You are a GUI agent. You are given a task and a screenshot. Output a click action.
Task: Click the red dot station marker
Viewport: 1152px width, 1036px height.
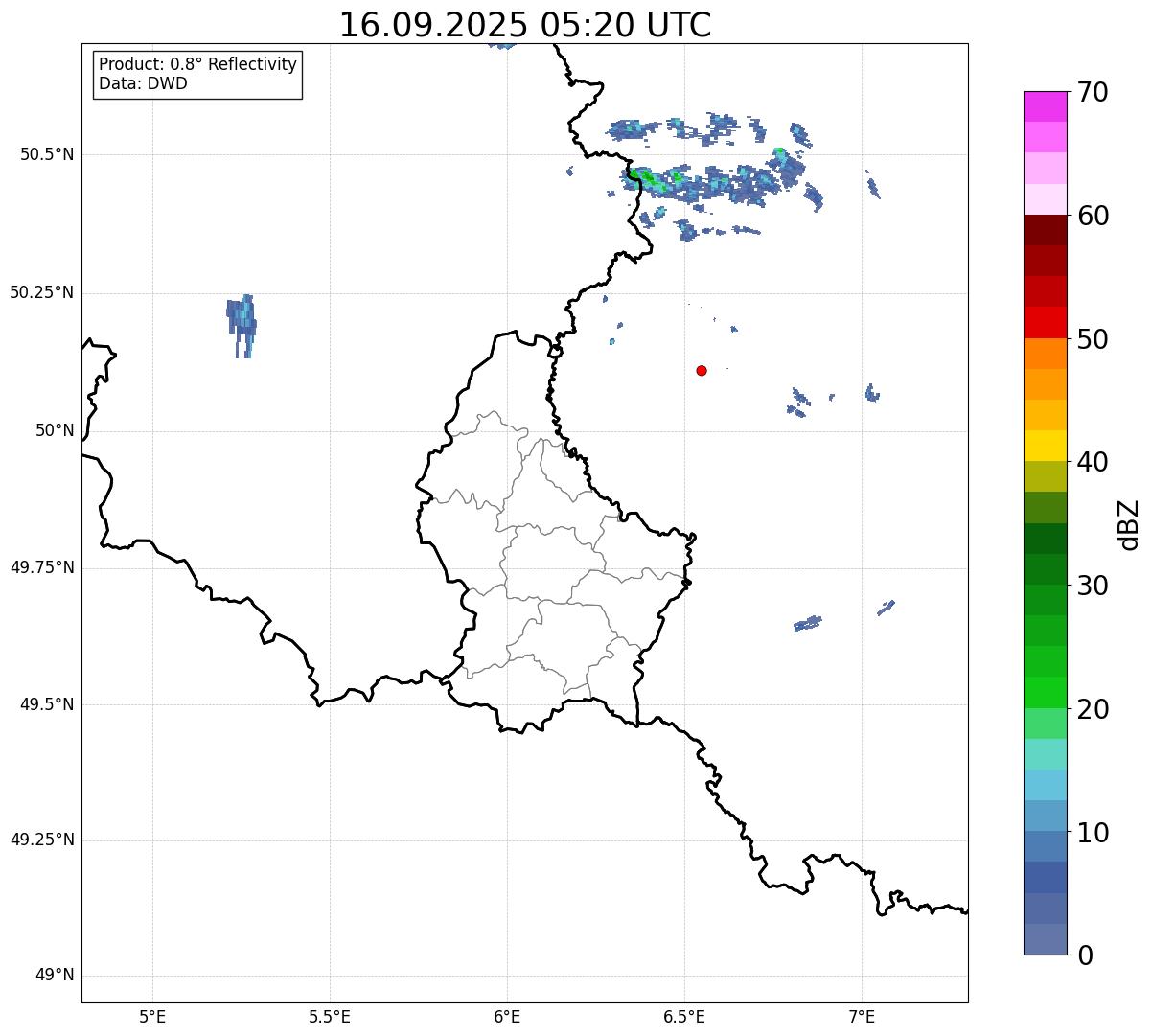click(x=702, y=370)
